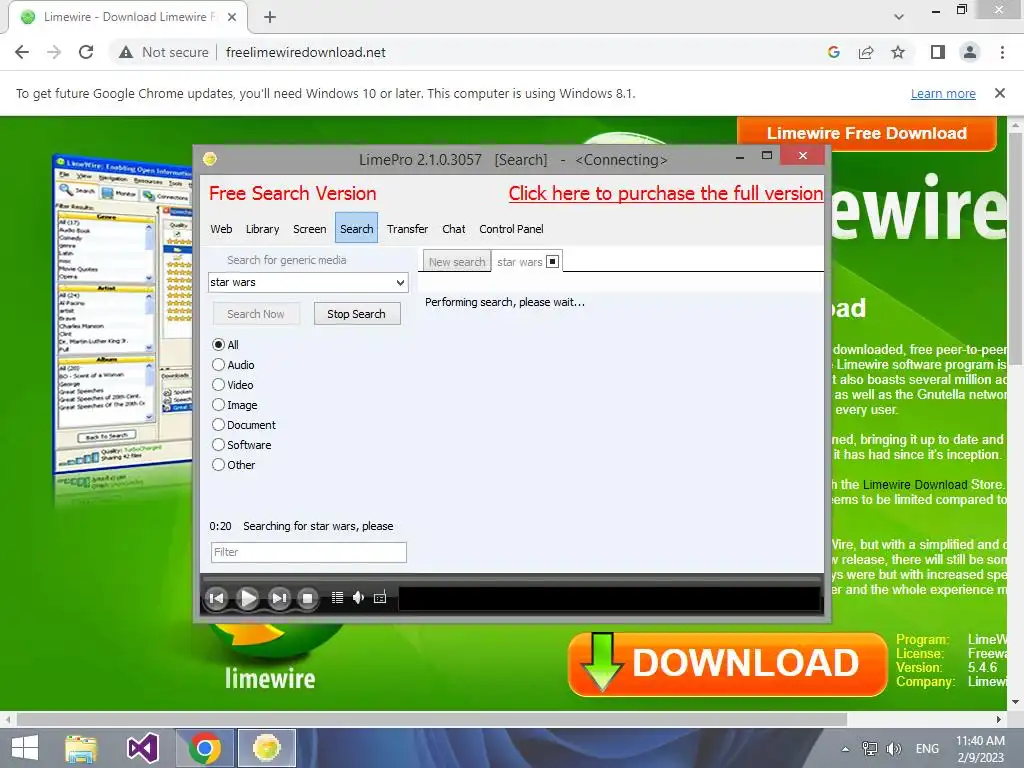The image size is (1024, 768).
Task: Open the taskbar clock showing 11:40 AM
Action: pos(980,748)
